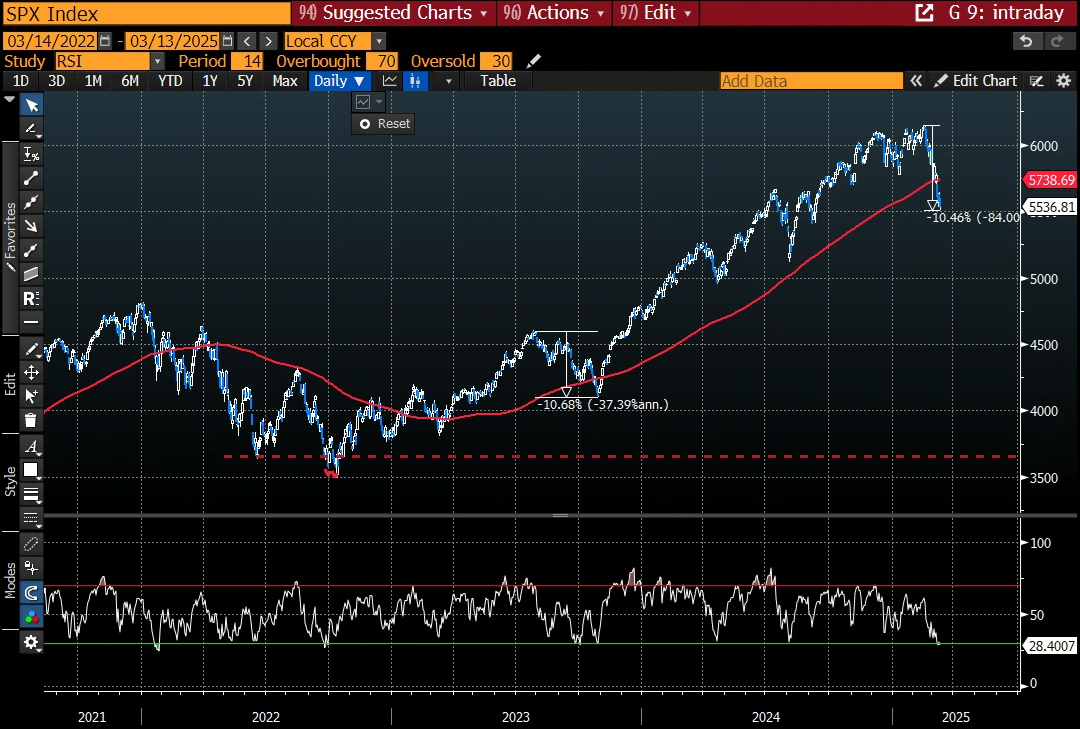
Task: Select the 5Y range tab
Action: [x=245, y=81]
